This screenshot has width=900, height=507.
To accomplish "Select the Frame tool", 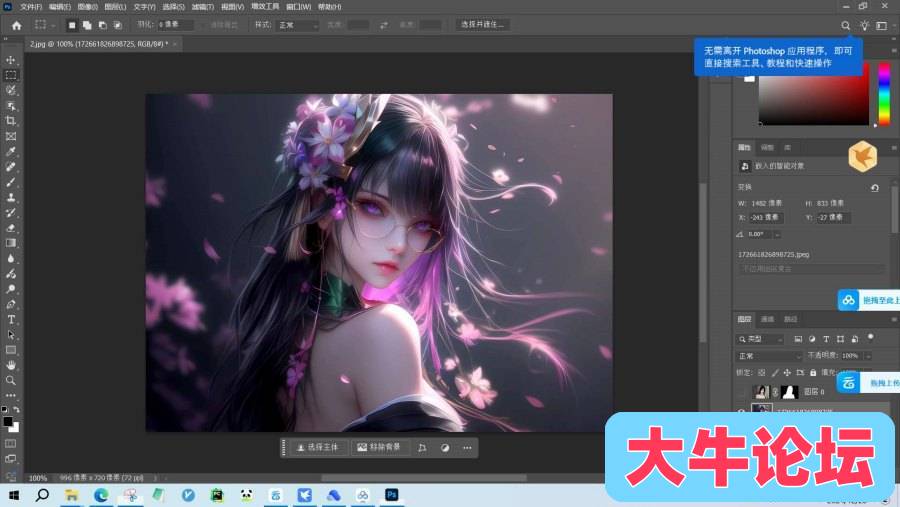I will (x=10, y=136).
